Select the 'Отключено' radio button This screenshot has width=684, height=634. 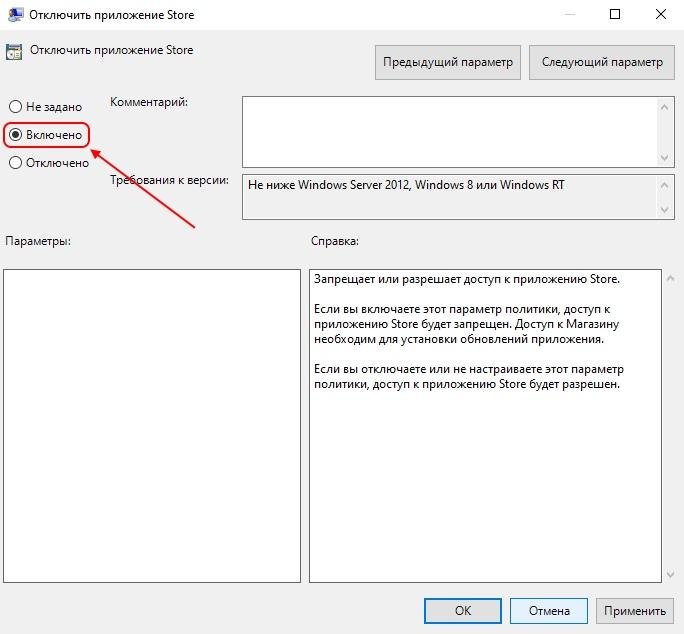coord(15,163)
